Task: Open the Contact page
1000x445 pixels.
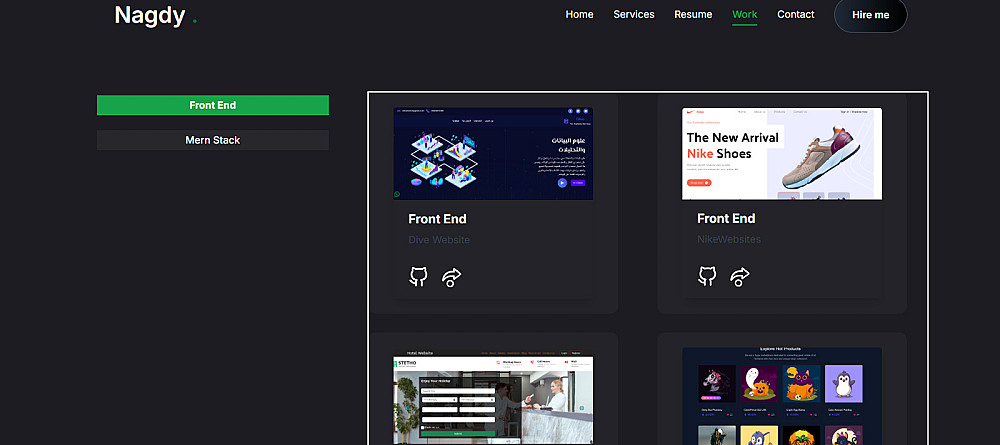Action: (795, 14)
